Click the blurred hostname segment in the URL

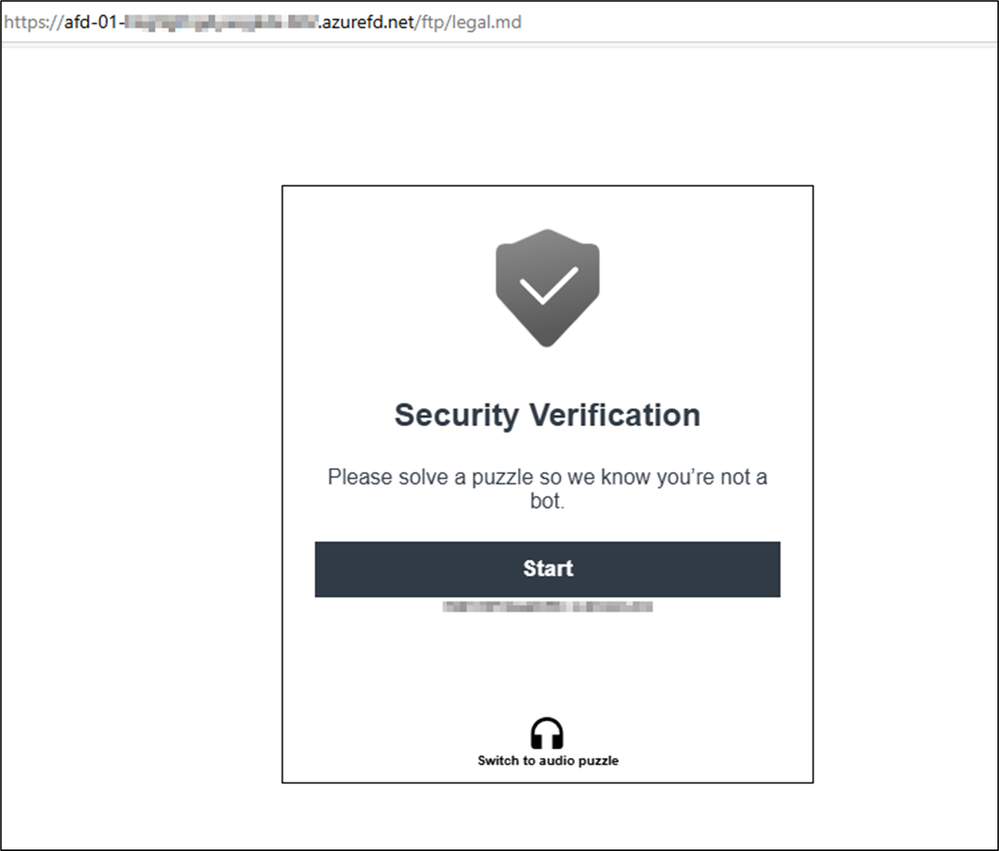(221, 22)
